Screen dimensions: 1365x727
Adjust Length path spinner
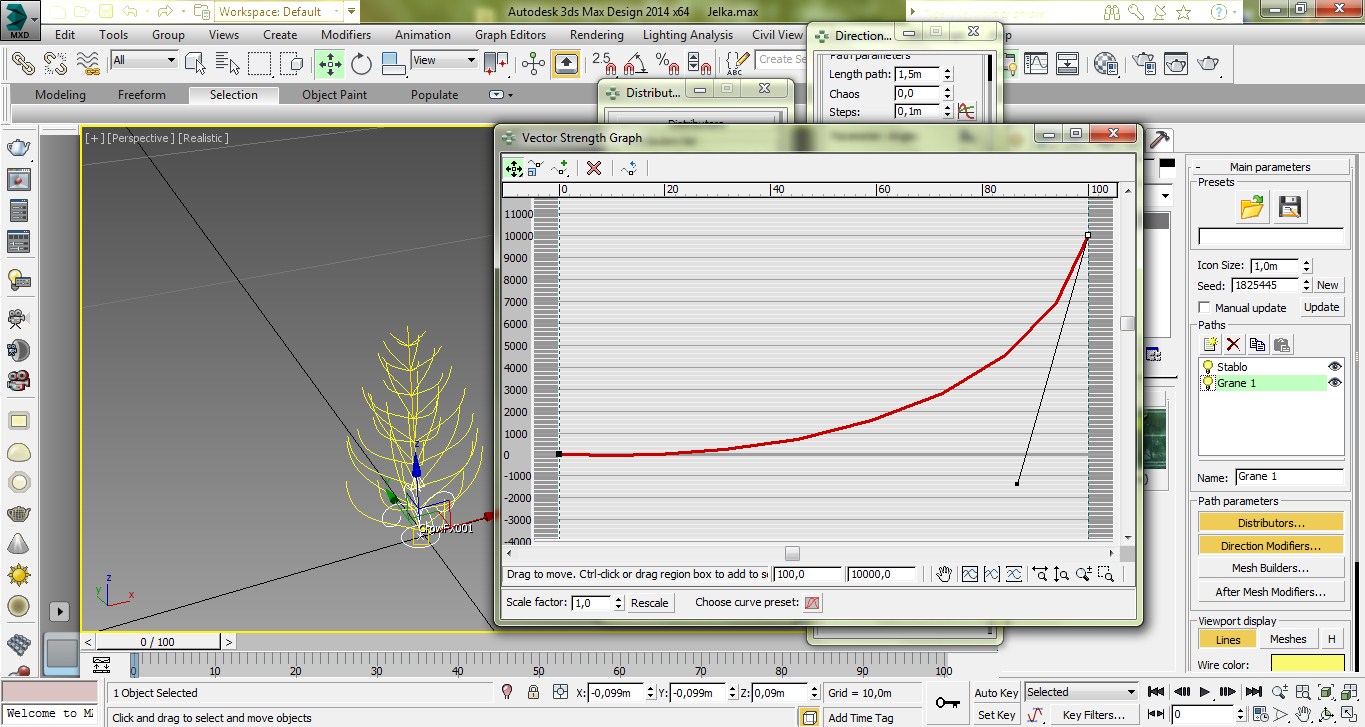click(948, 74)
